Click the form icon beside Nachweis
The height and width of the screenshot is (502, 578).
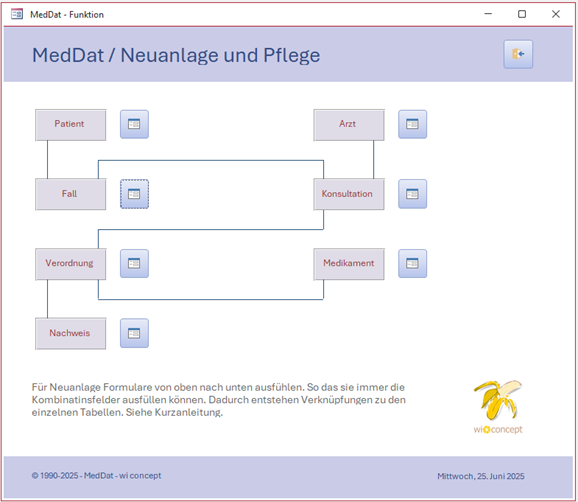(x=134, y=333)
